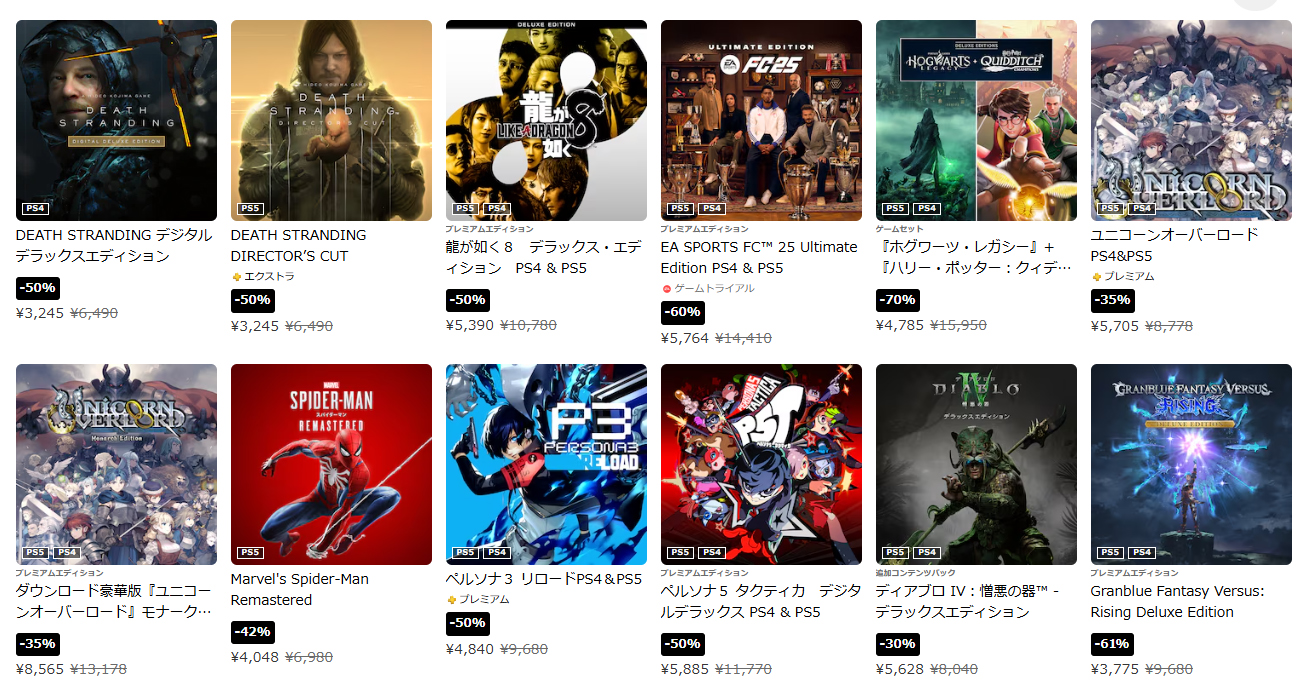Open the Granblue Fantasy Versus: Rising Deluxe Edition link
This screenshot has width=1309, height=689.
point(1177,602)
